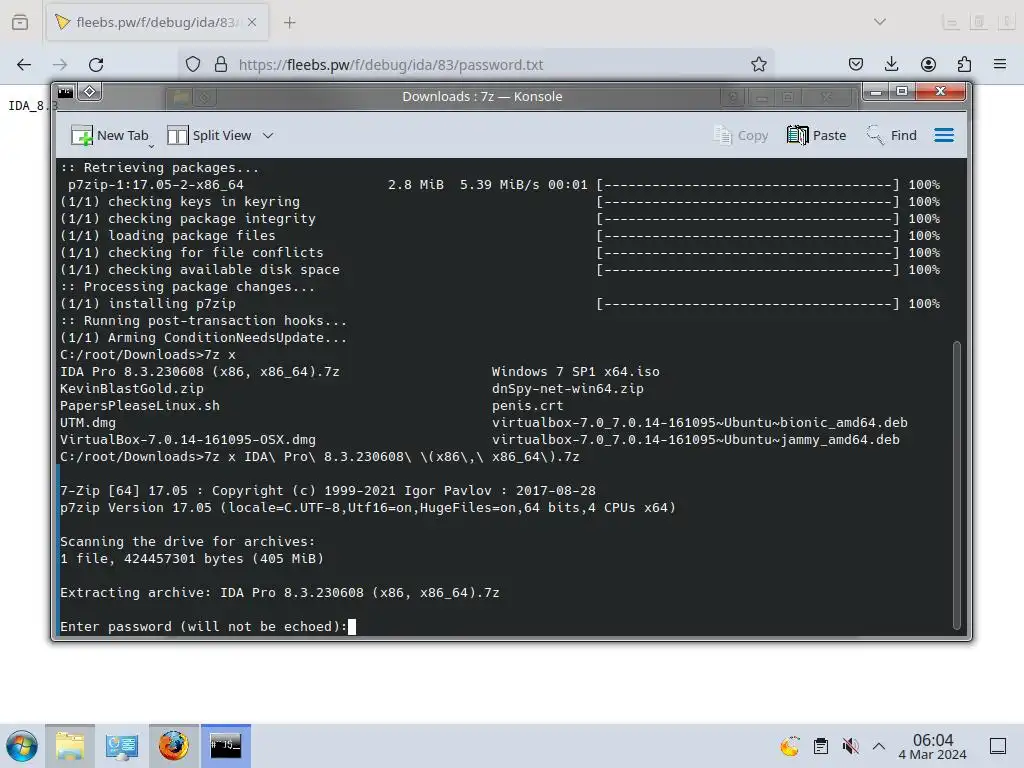Viewport: 1024px width, 768px height.
Task: Open the Konsole hamburger menu
Action: tap(944, 135)
